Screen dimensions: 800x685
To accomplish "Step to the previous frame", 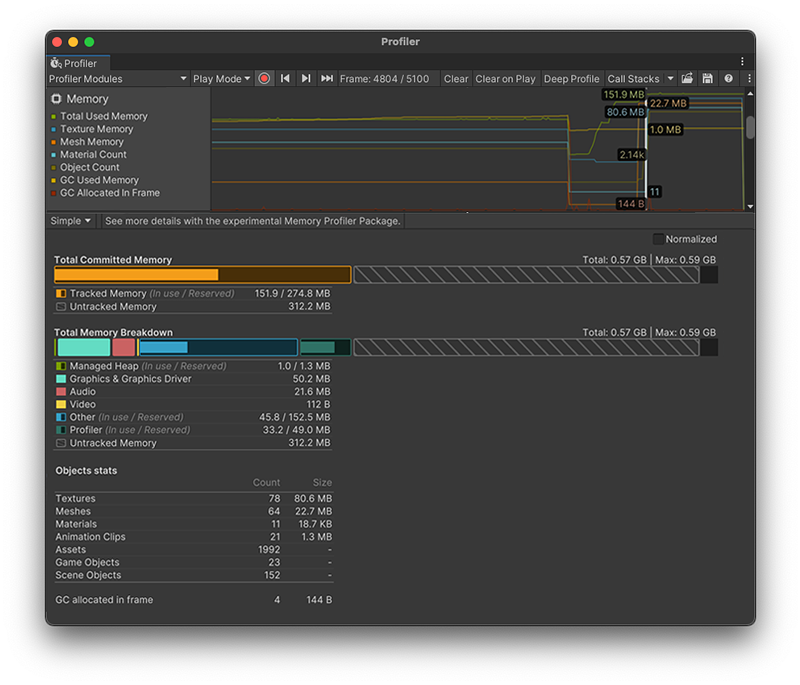I will (285, 78).
